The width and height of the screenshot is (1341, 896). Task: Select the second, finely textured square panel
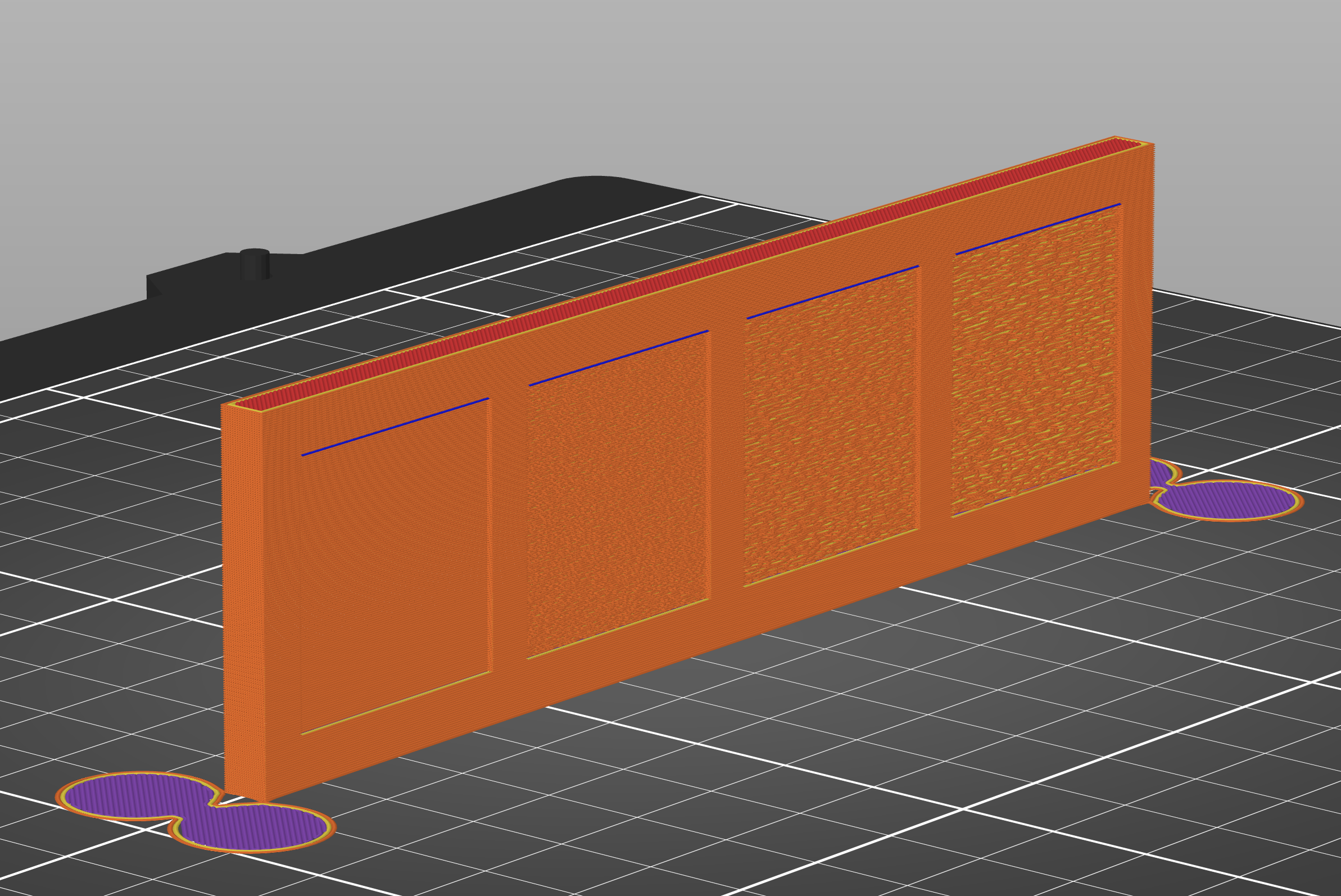(x=618, y=495)
